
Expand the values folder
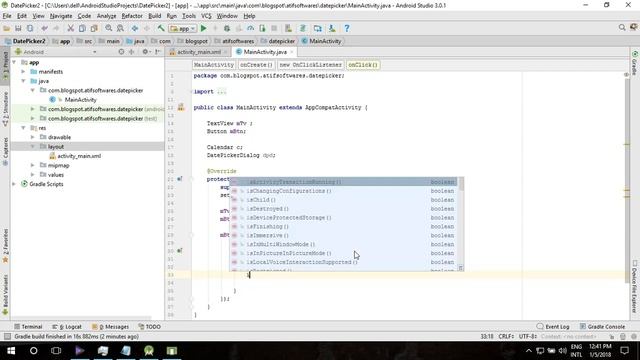pyautogui.click(x=33, y=175)
